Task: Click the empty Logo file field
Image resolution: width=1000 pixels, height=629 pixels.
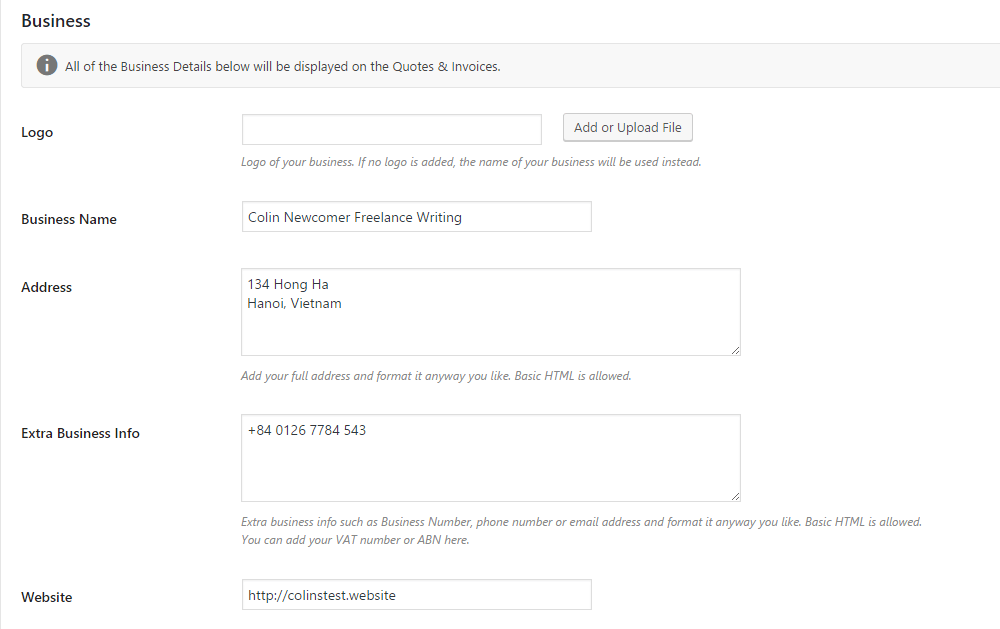Action: (390, 129)
